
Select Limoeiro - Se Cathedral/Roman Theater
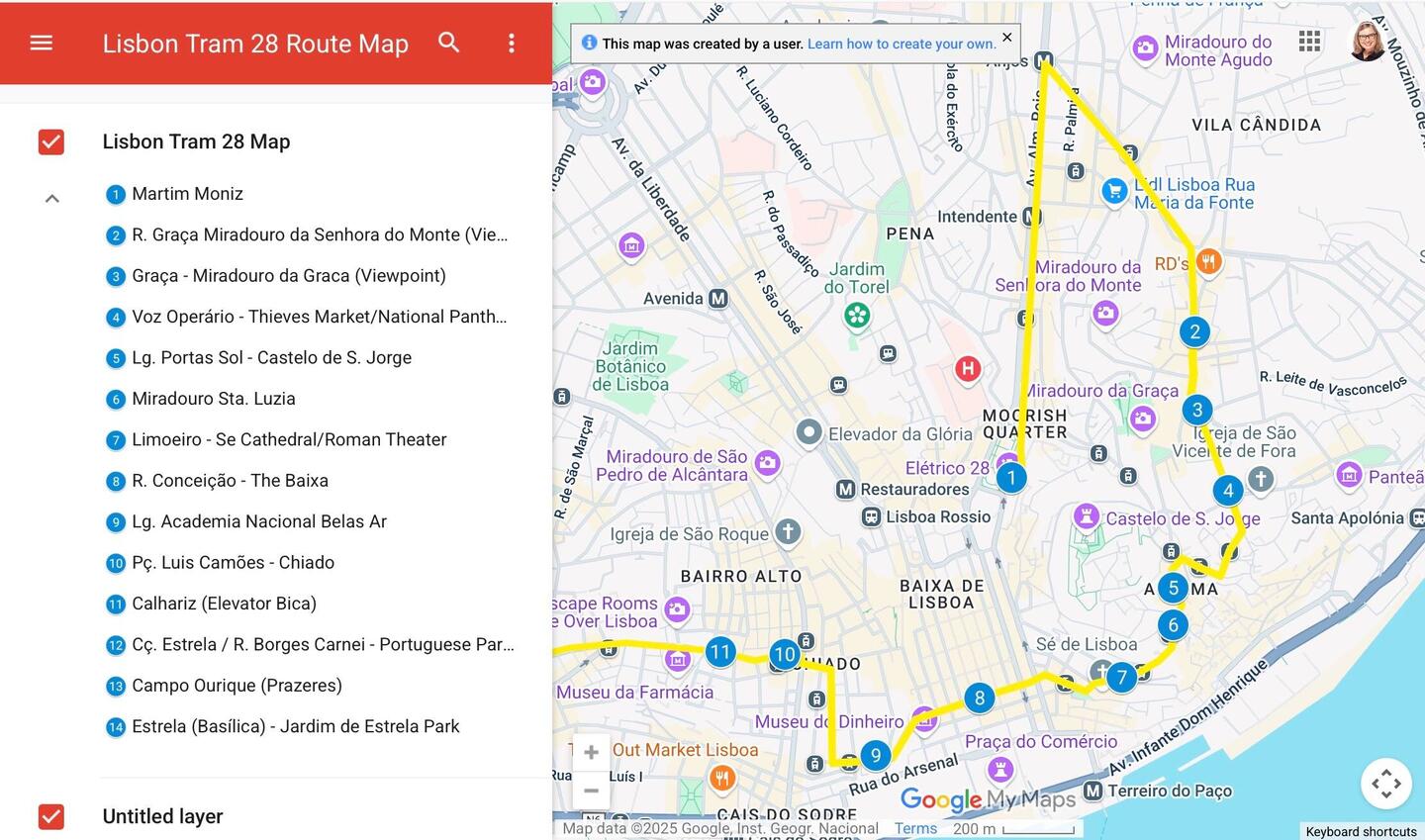click(275, 439)
